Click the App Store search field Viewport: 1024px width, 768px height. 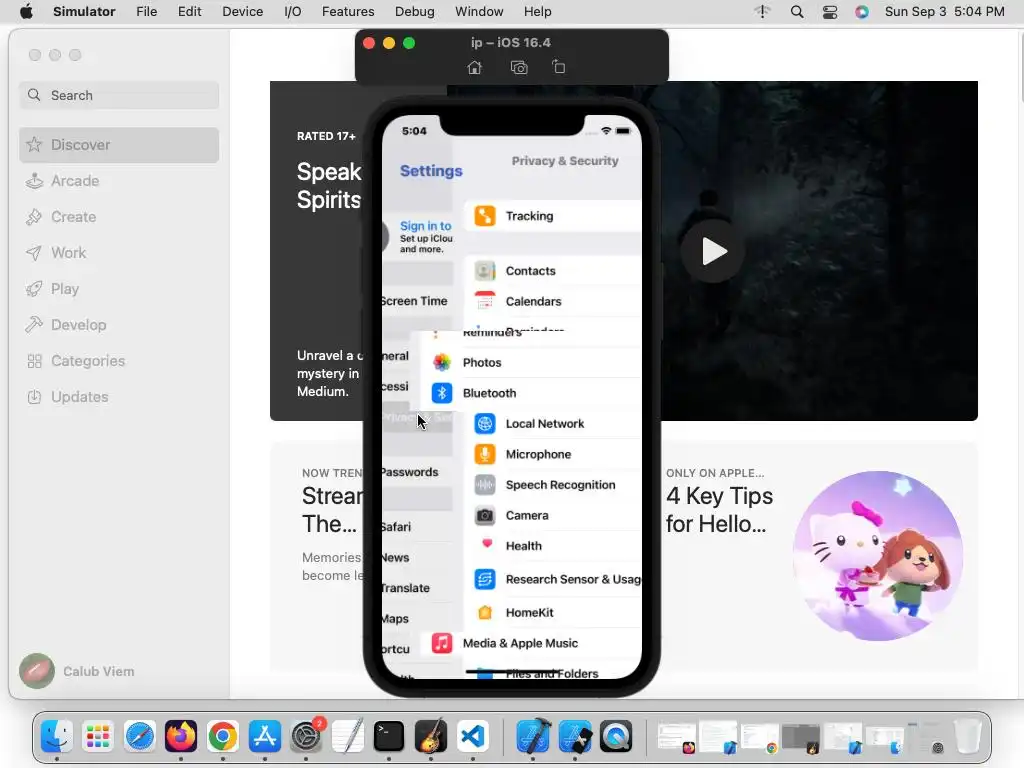(119, 95)
